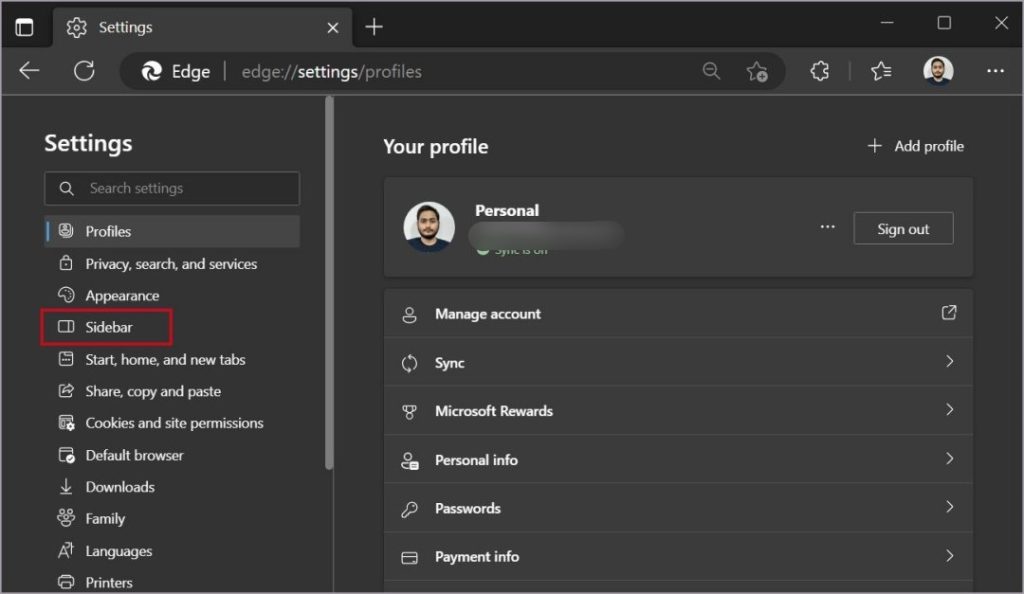The image size is (1024, 594).
Task: Open the tab actions menu icon
Action: (x=24, y=27)
